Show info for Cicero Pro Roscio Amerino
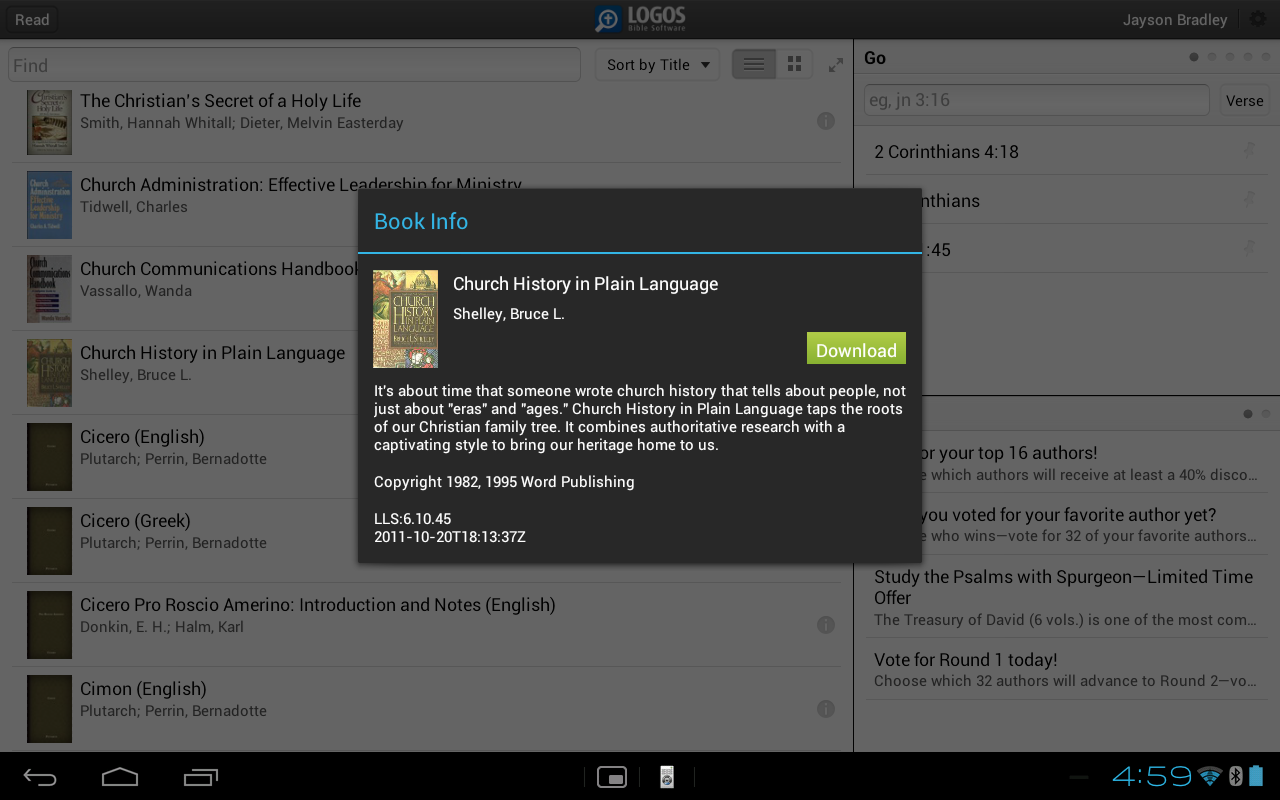This screenshot has width=1280, height=800. 826,625
